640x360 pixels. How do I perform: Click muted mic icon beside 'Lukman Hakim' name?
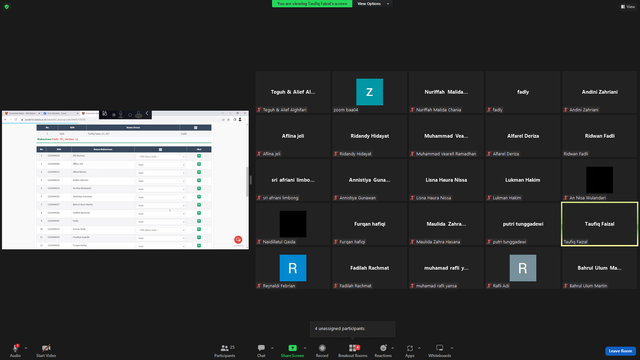coord(489,198)
